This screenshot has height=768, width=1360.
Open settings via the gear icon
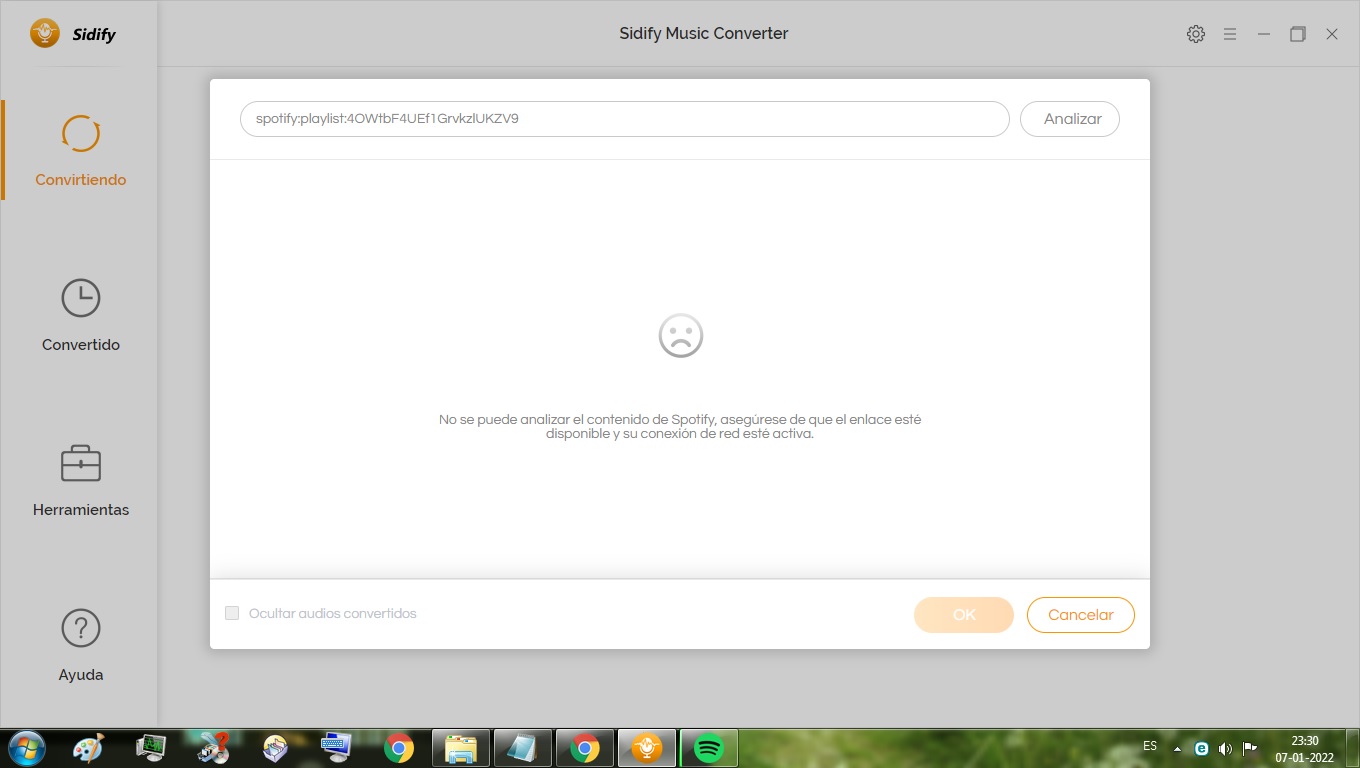click(x=1195, y=34)
